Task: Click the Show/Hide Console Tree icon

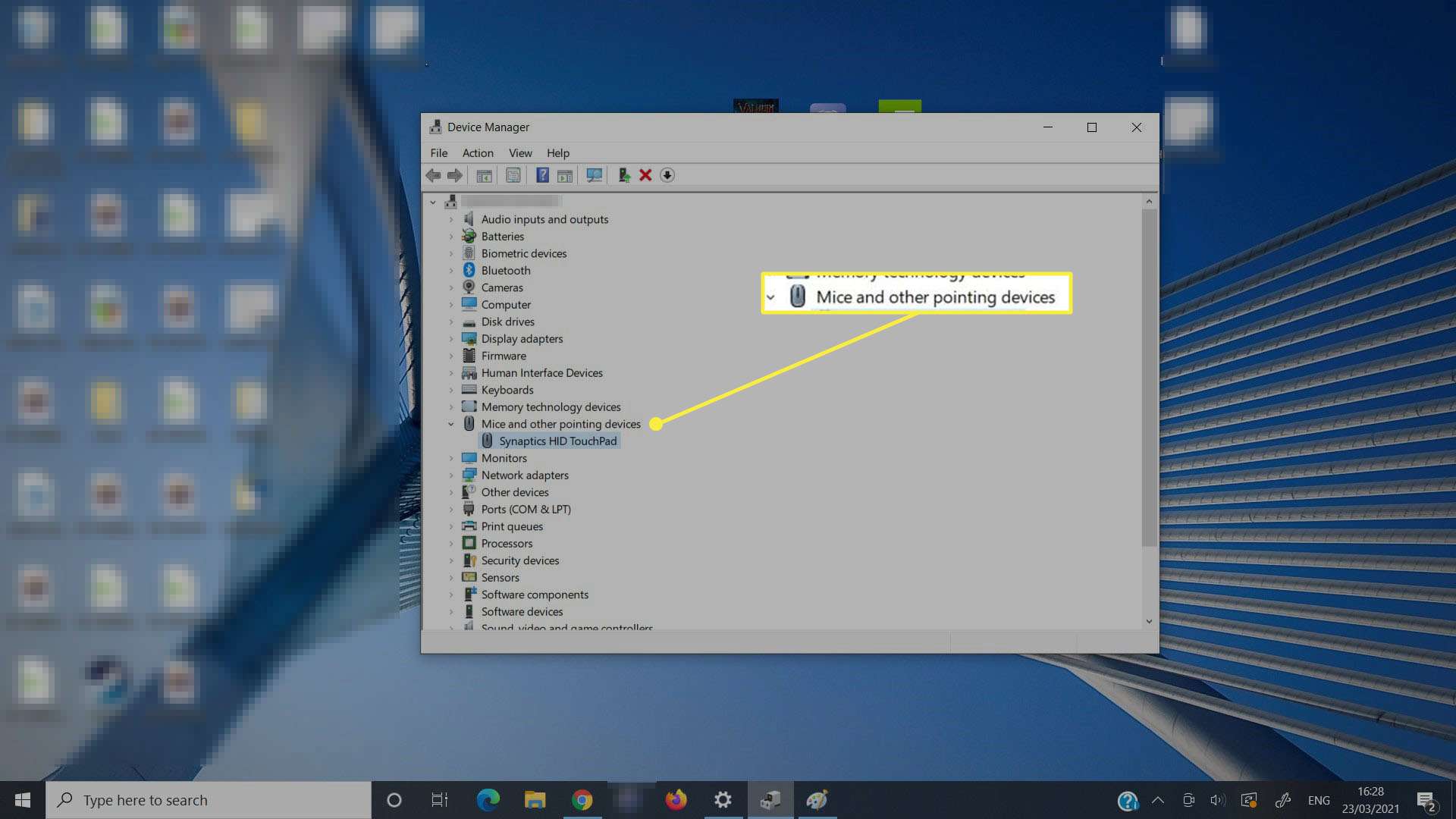Action: pyautogui.click(x=483, y=175)
